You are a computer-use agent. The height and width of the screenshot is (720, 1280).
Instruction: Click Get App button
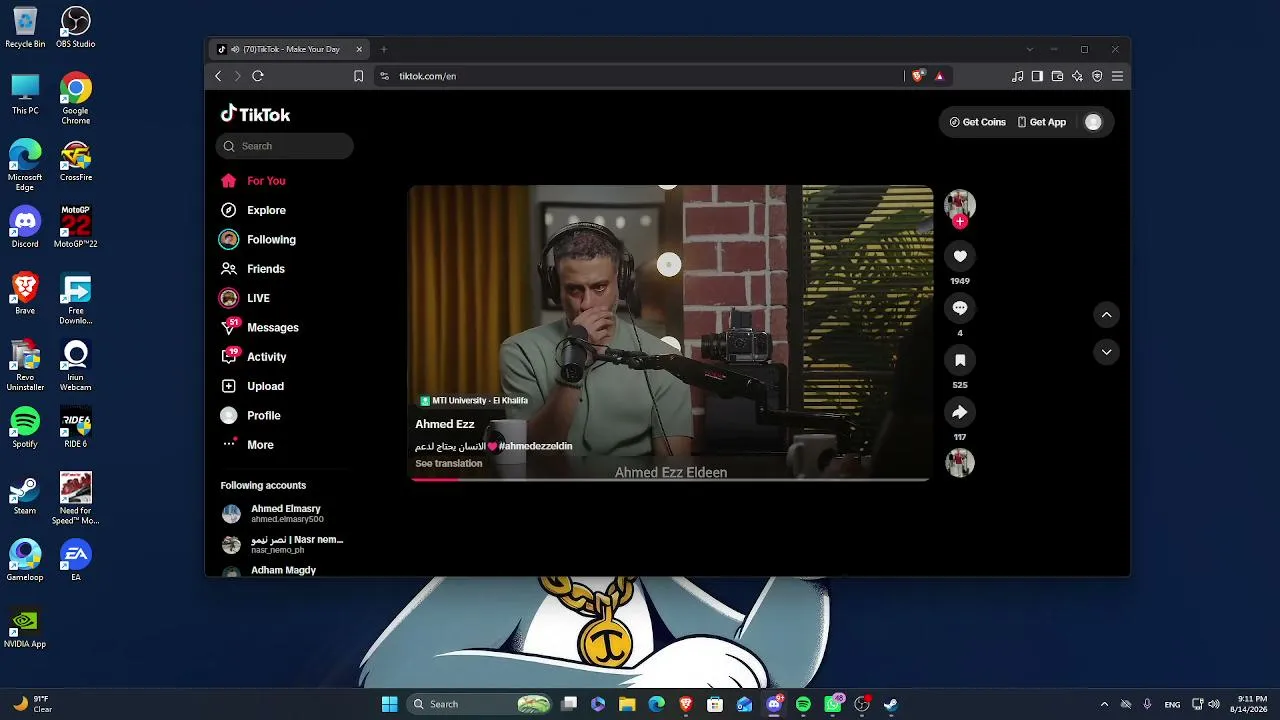point(1041,122)
